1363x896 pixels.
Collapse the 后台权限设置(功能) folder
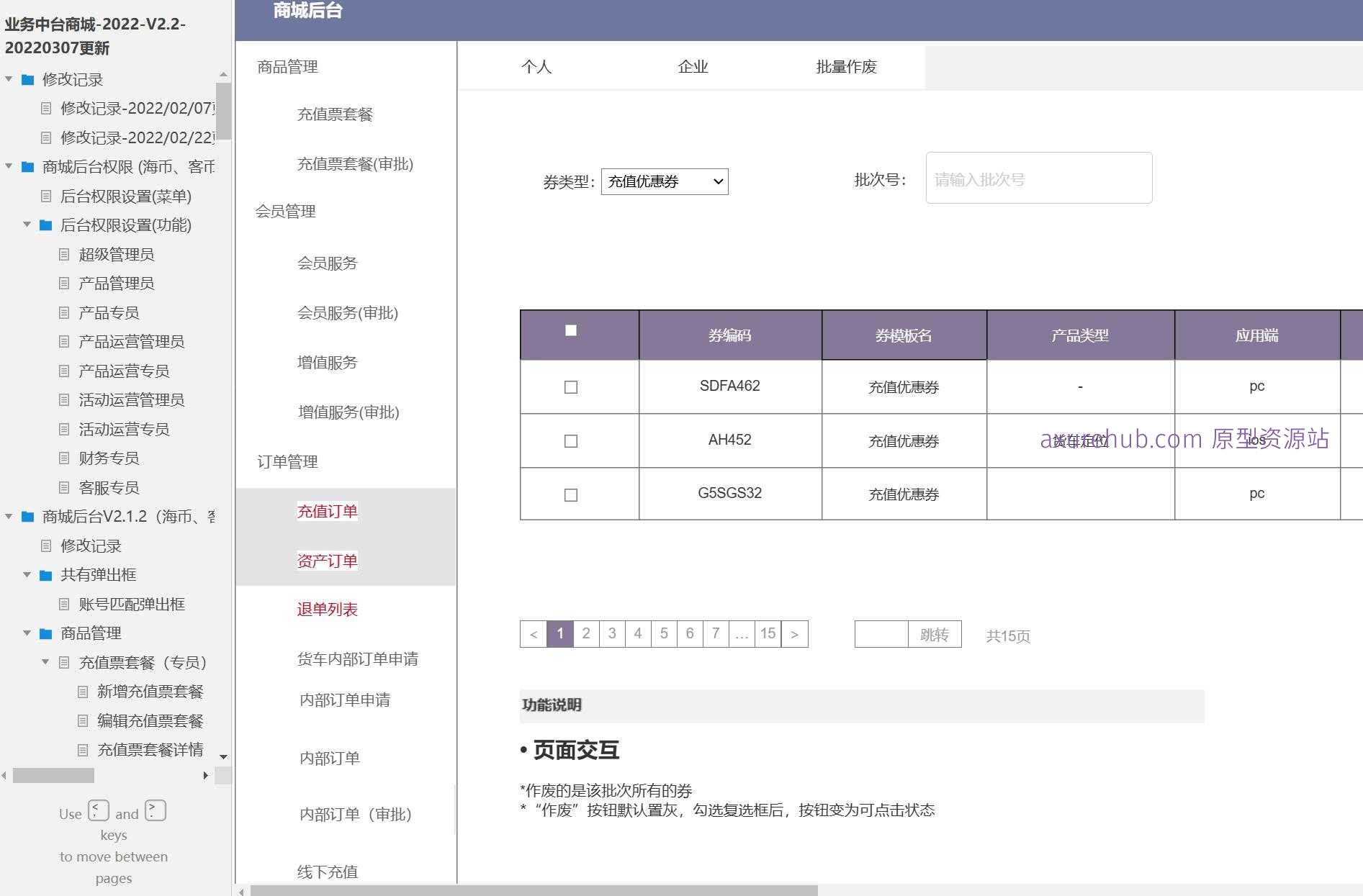[x=27, y=225]
